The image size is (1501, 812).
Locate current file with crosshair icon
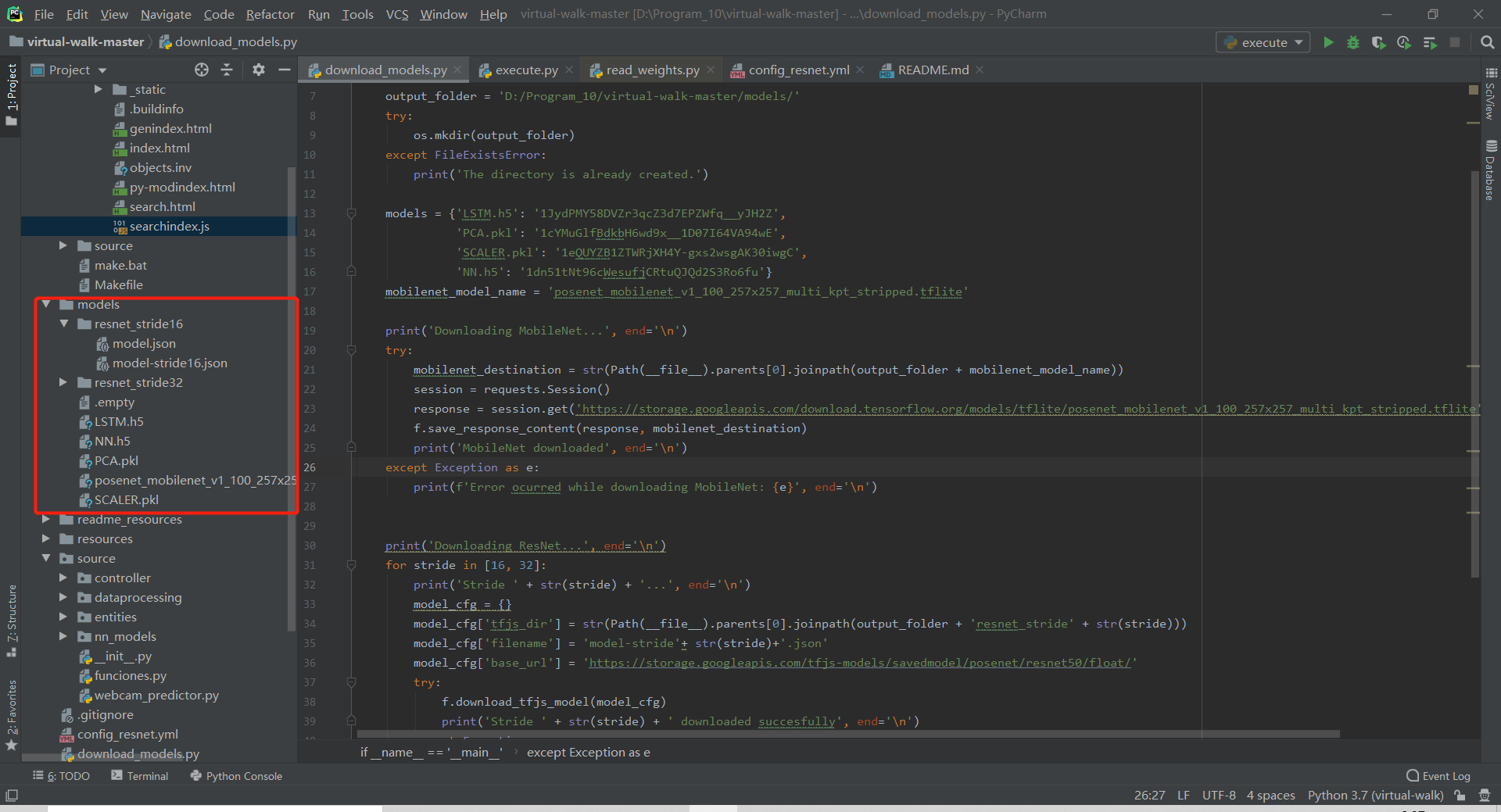(x=202, y=70)
